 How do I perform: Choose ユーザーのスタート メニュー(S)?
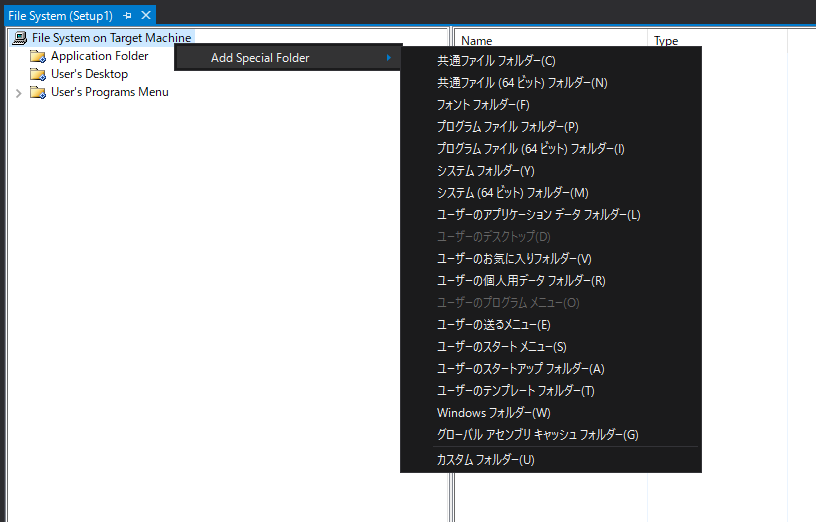point(551,347)
